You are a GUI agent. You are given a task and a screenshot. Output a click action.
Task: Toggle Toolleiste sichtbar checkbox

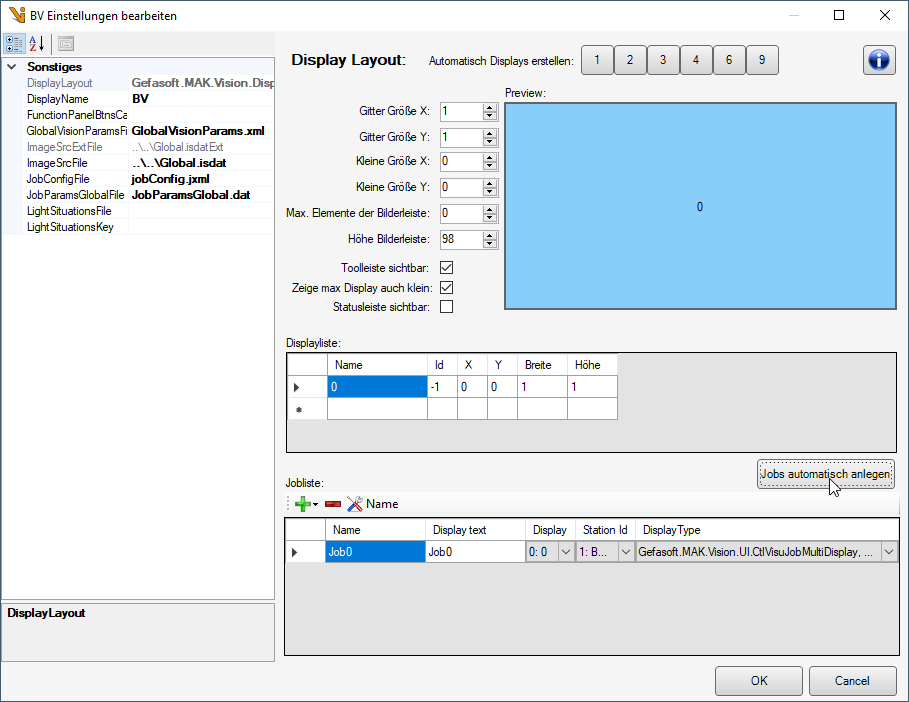click(446, 268)
